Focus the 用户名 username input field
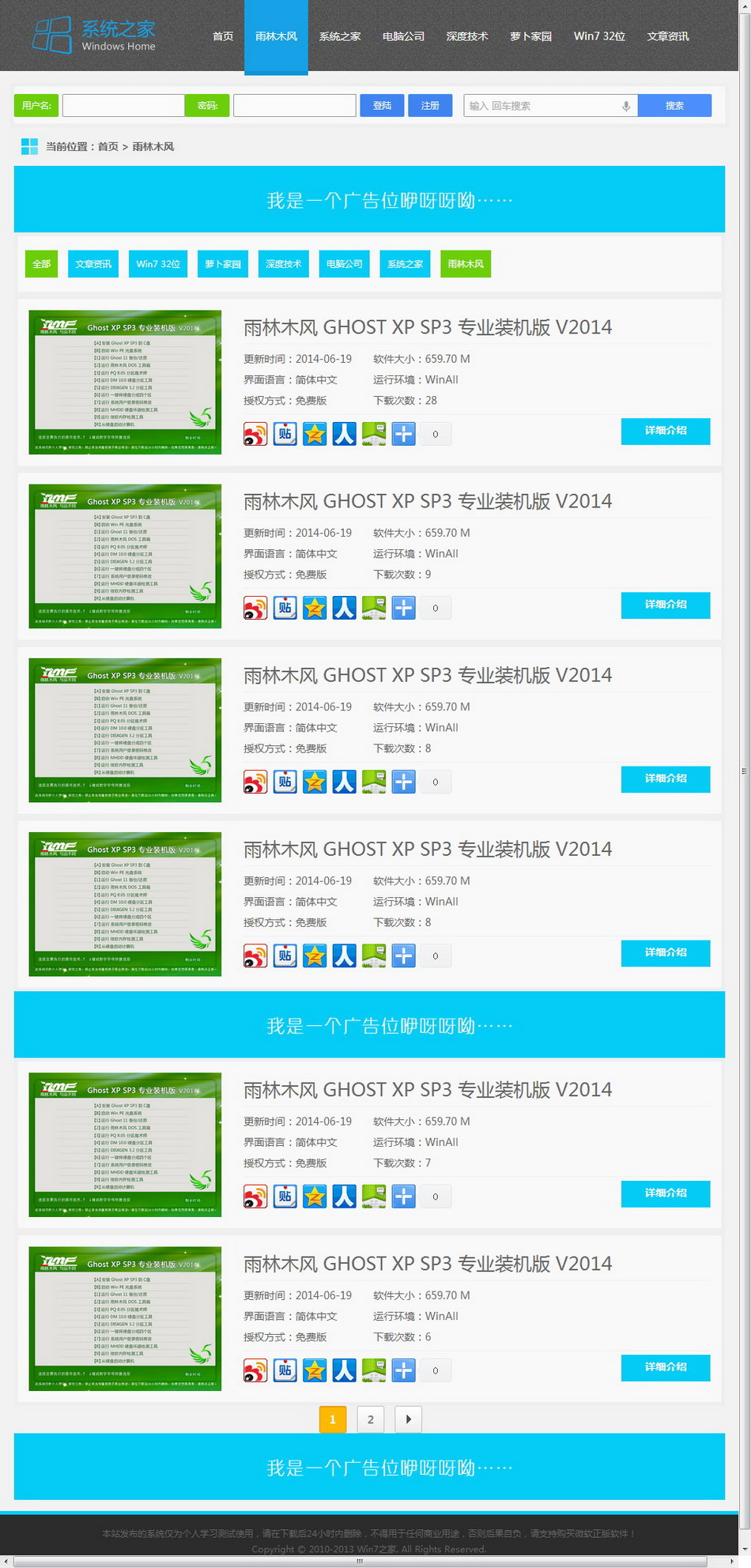This screenshot has width=751, height=1568. point(123,106)
